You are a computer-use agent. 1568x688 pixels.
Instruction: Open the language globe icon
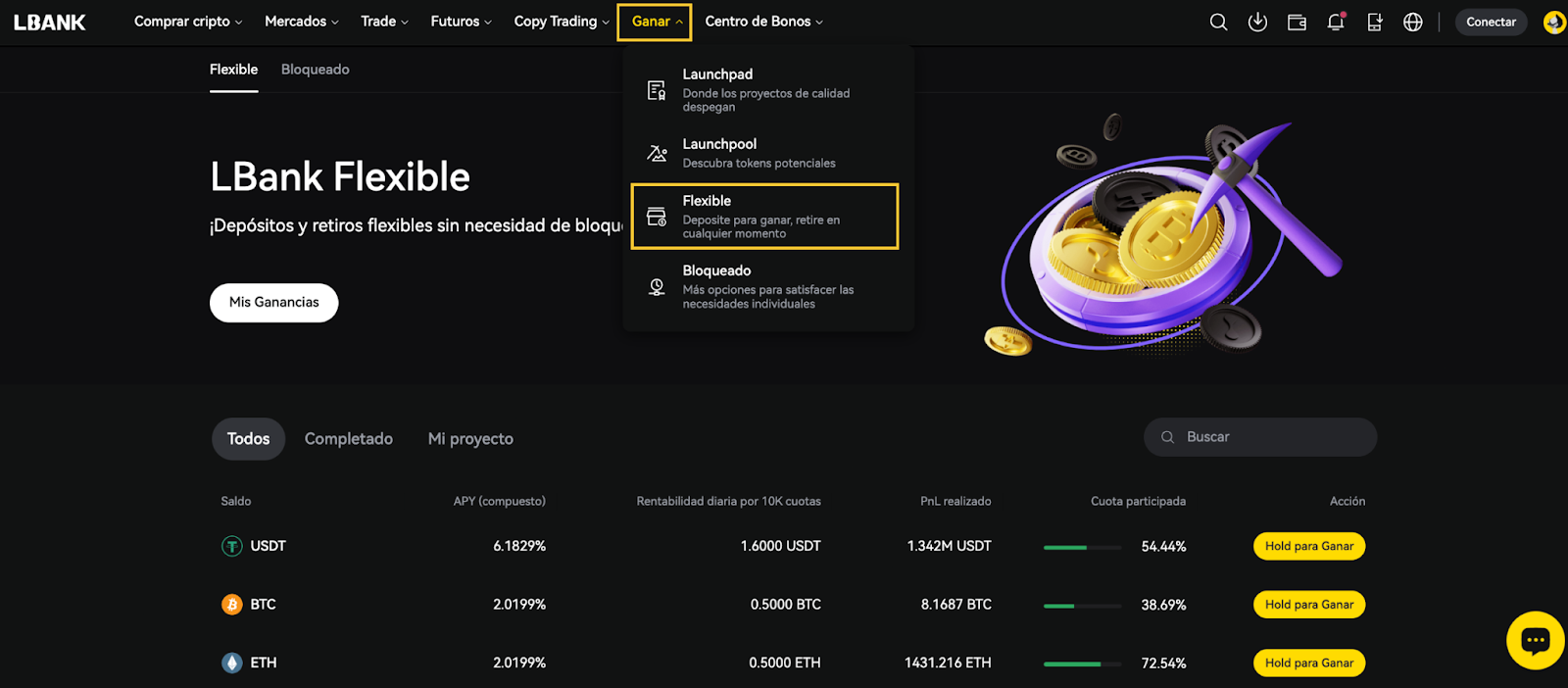(1413, 22)
